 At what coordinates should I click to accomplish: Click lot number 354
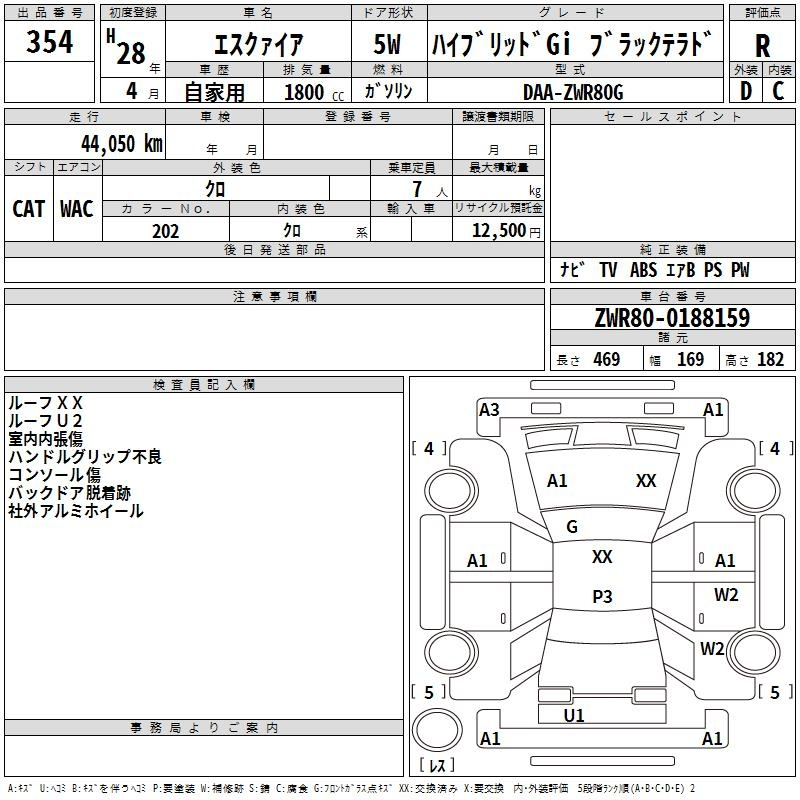49,41
